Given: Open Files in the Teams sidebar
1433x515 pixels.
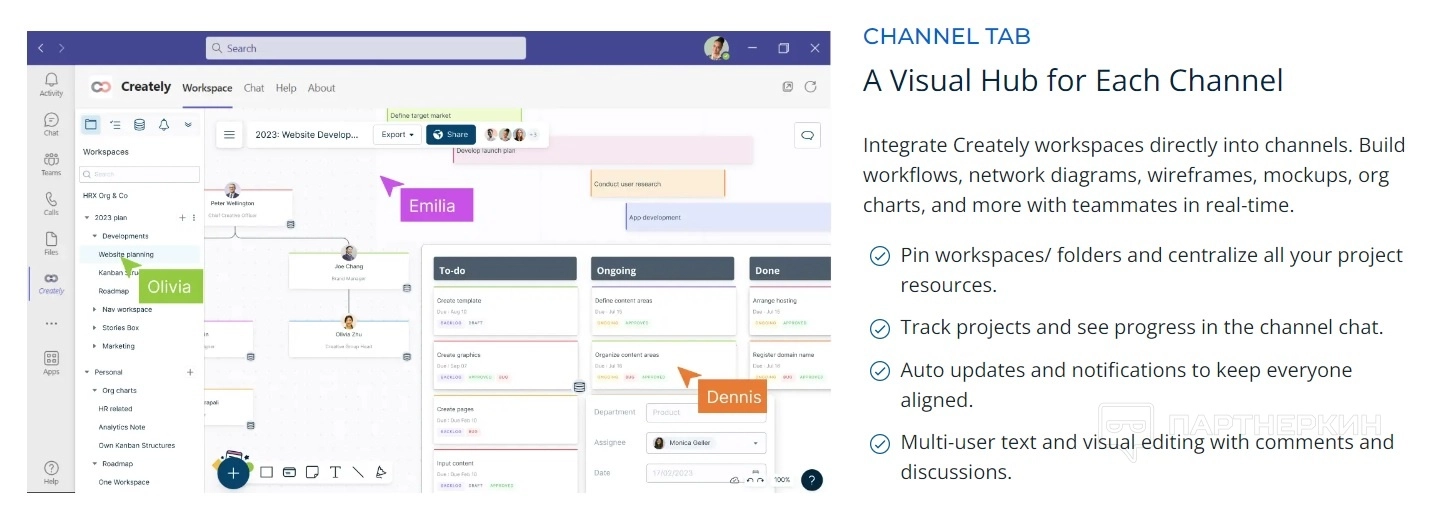Looking at the screenshot, I should coord(51,244).
